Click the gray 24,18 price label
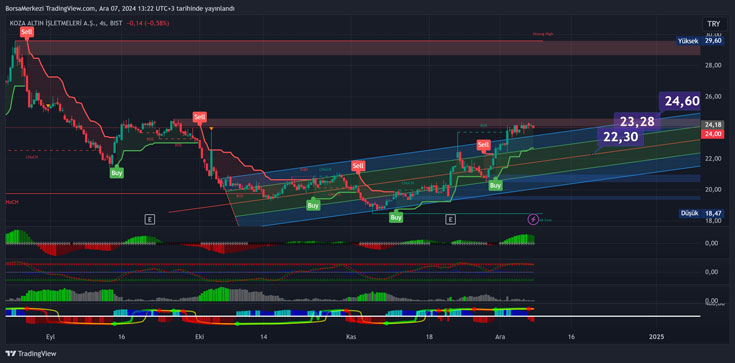735x363 pixels. click(x=712, y=125)
